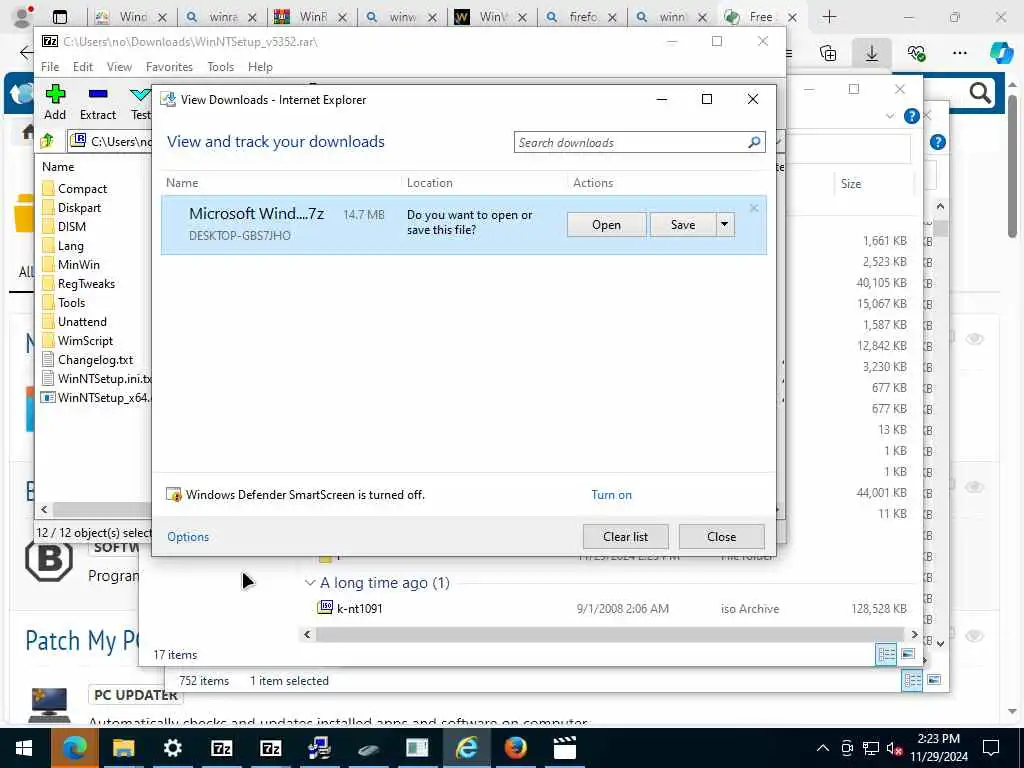
Task: Open the Edge profile icon
Action: (x=23, y=17)
